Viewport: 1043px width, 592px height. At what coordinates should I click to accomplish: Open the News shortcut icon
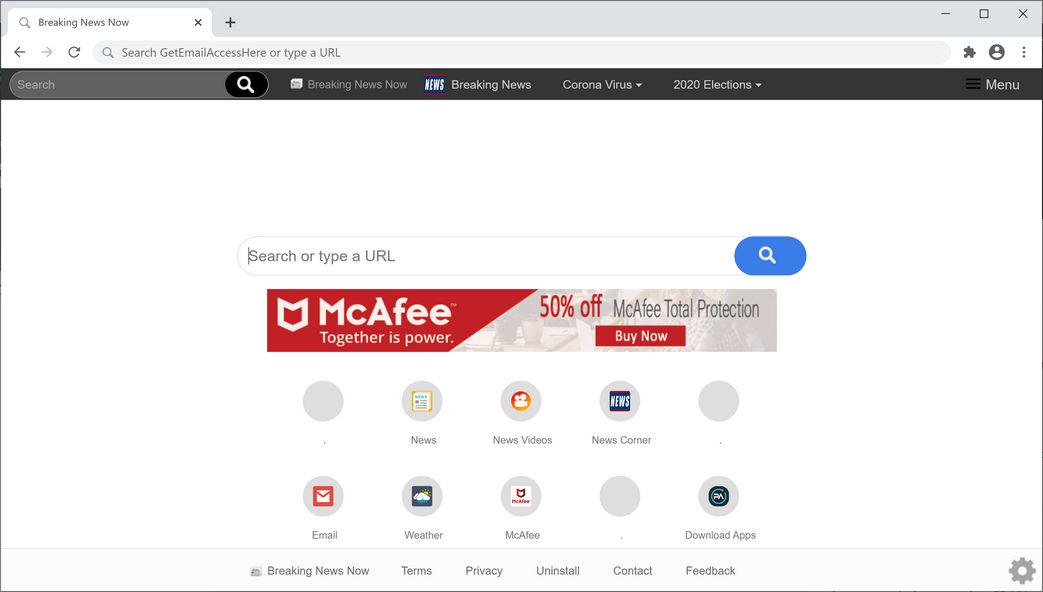[422, 400]
